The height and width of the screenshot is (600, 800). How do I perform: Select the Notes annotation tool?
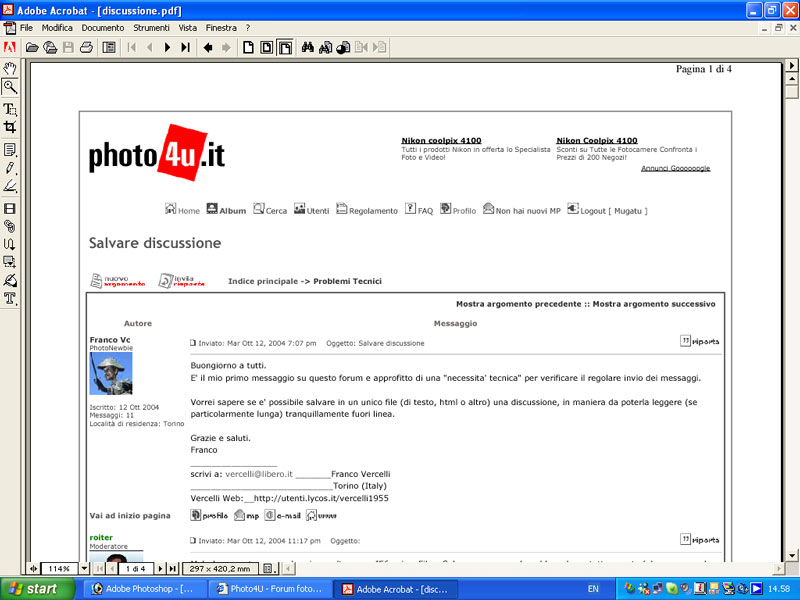point(10,149)
